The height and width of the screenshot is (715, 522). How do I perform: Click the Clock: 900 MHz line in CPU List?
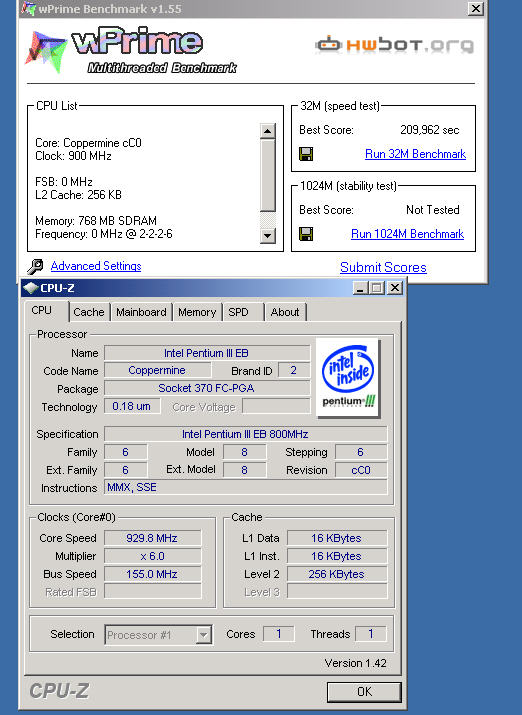(x=73, y=156)
